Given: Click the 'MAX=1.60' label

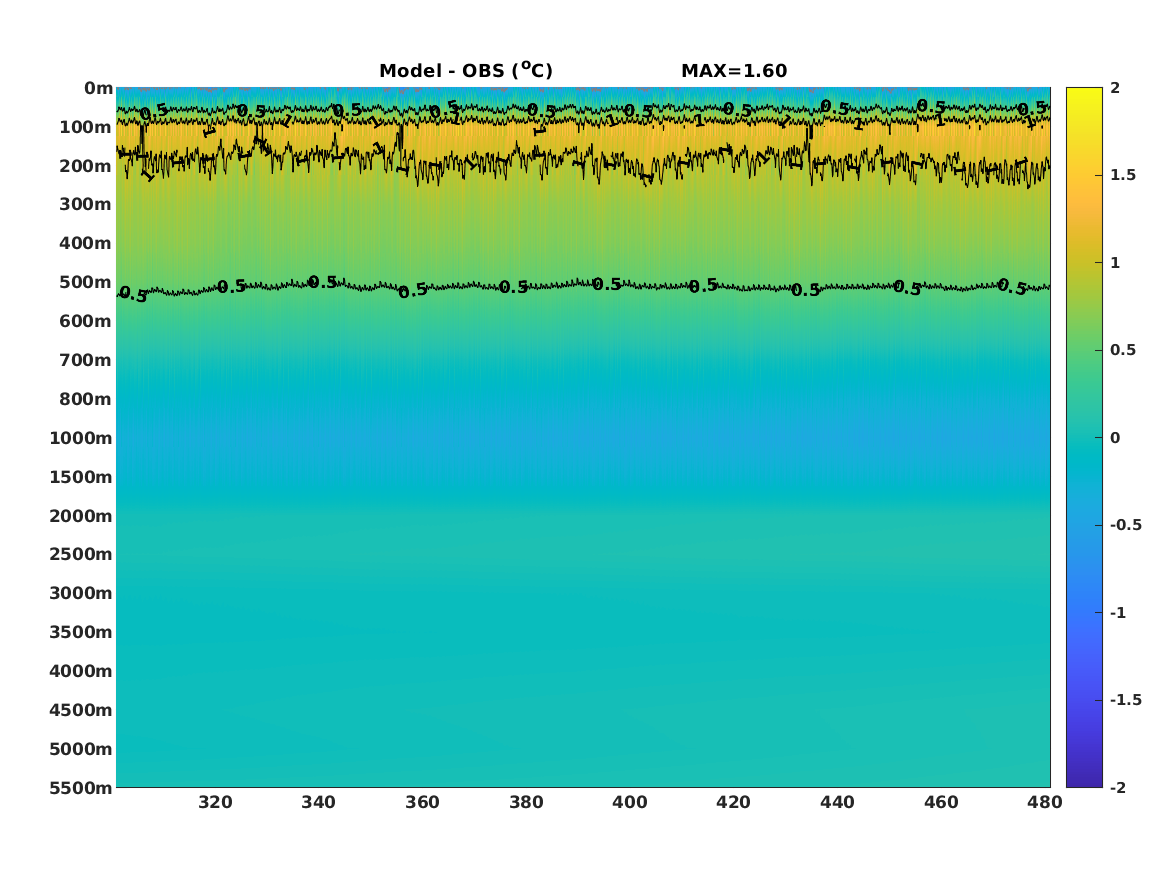Looking at the screenshot, I should [x=734, y=71].
